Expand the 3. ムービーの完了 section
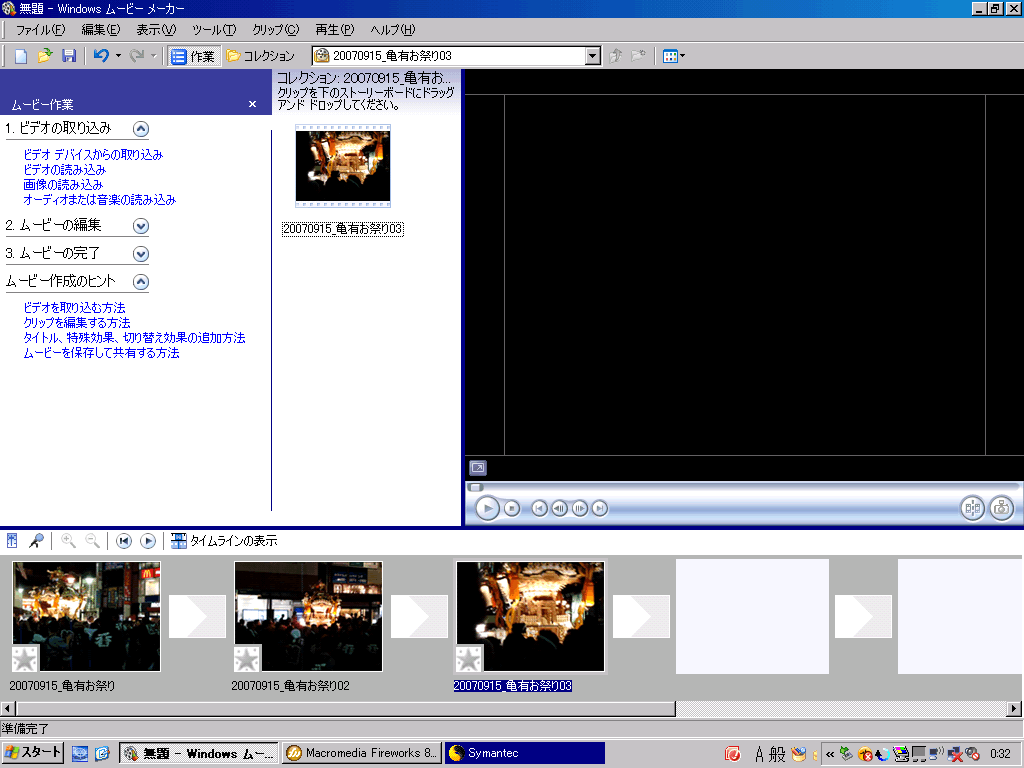 click(141, 254)
